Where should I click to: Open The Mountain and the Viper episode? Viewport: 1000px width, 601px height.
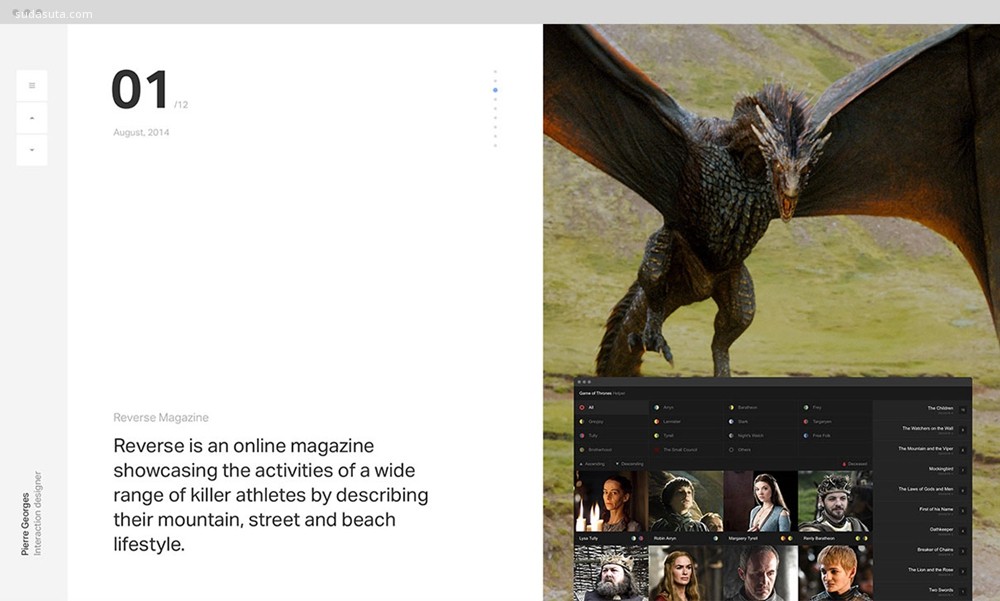[925, 450]
